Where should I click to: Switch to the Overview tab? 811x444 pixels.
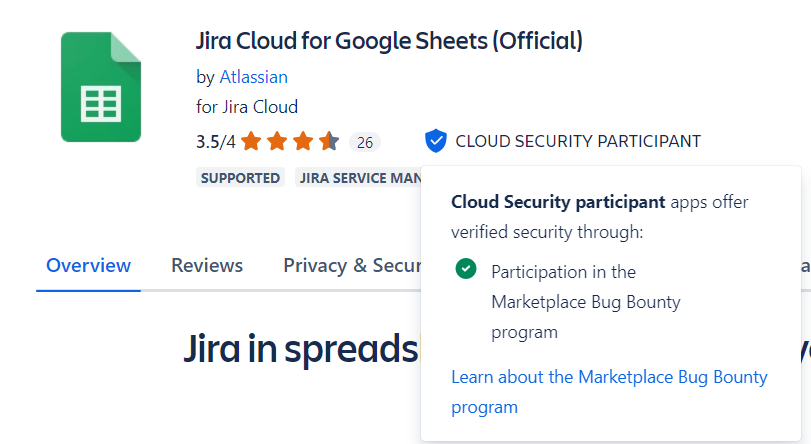tap(88, 265)
